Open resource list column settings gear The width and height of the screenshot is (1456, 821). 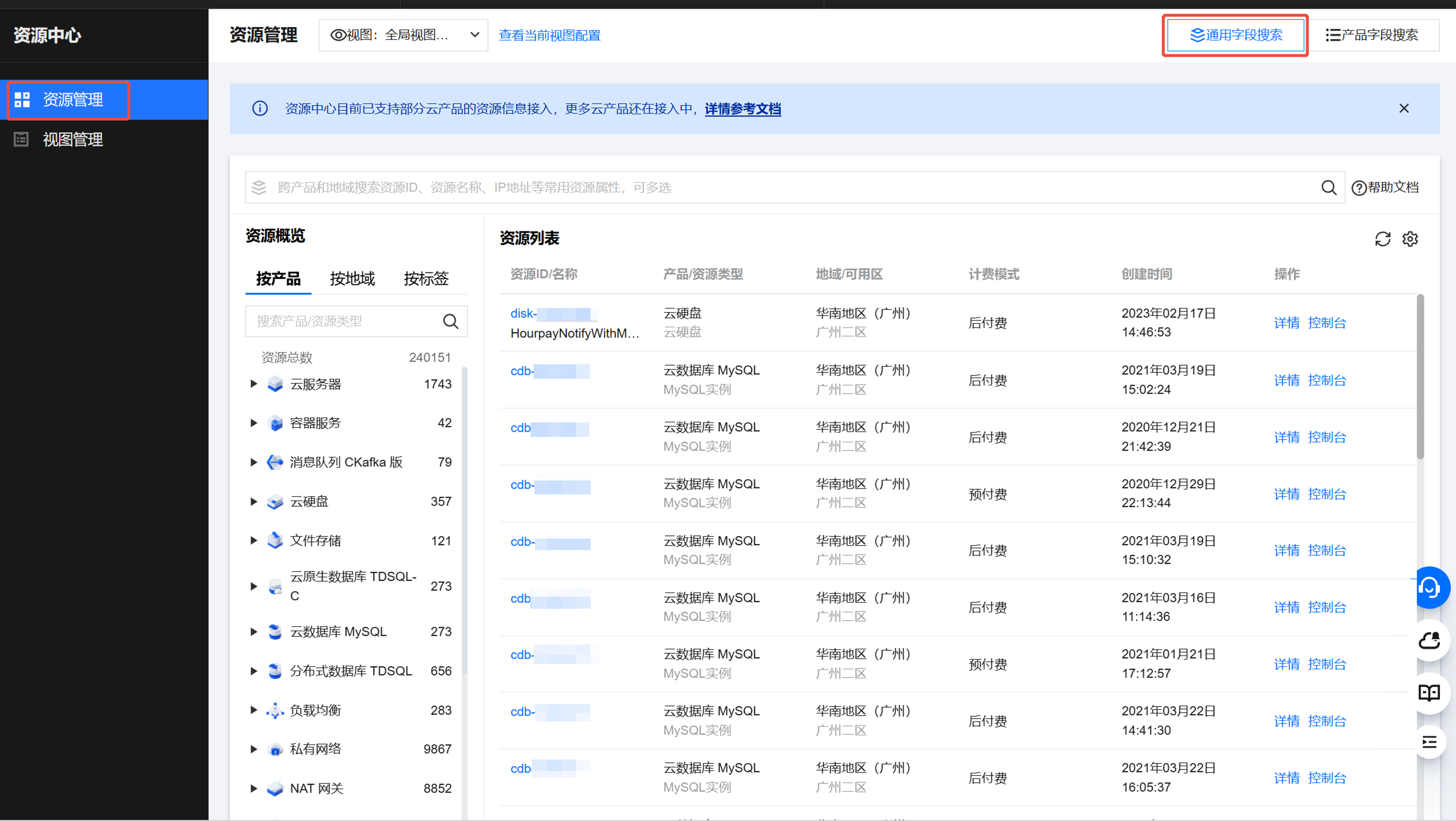coord(1409,239)
